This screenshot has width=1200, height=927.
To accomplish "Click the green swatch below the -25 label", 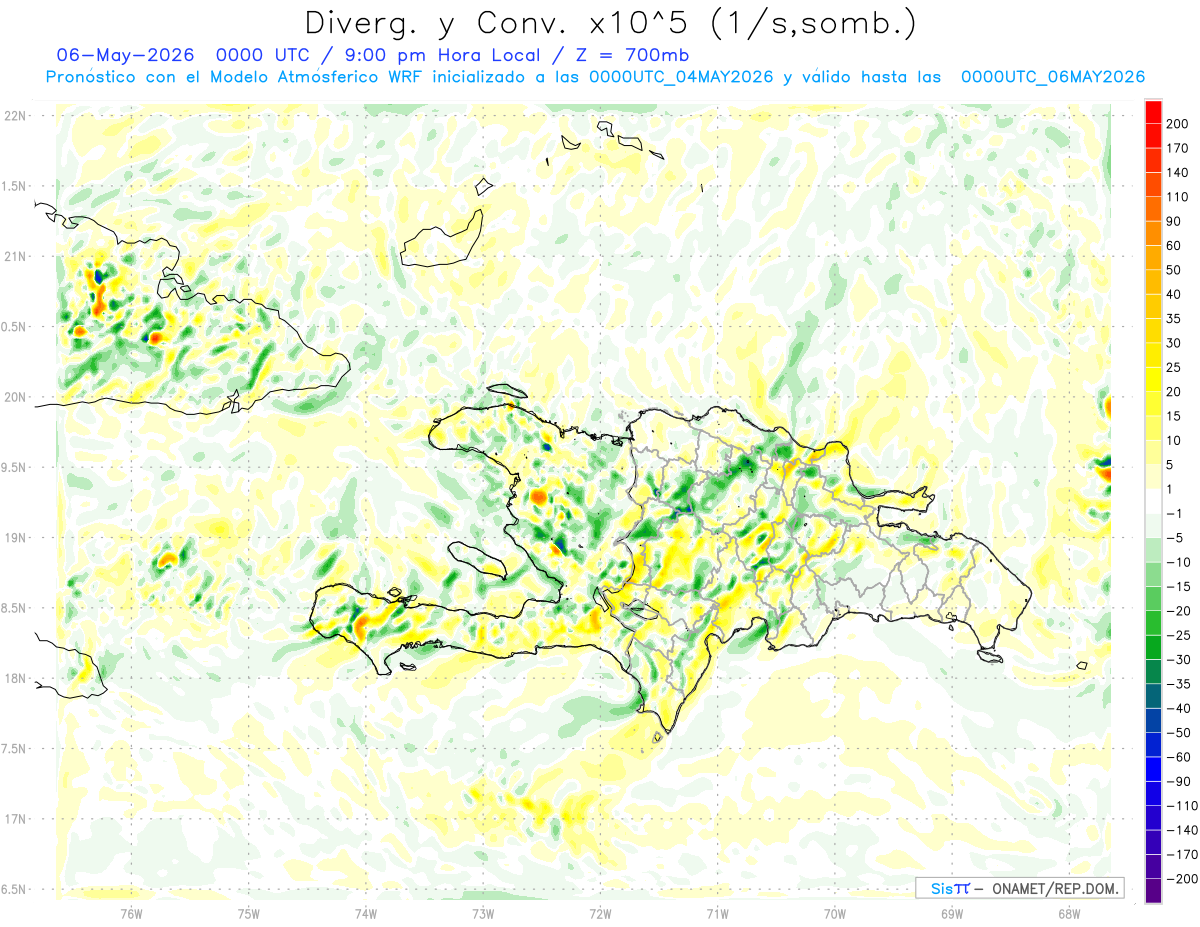I will [1153, 647].
